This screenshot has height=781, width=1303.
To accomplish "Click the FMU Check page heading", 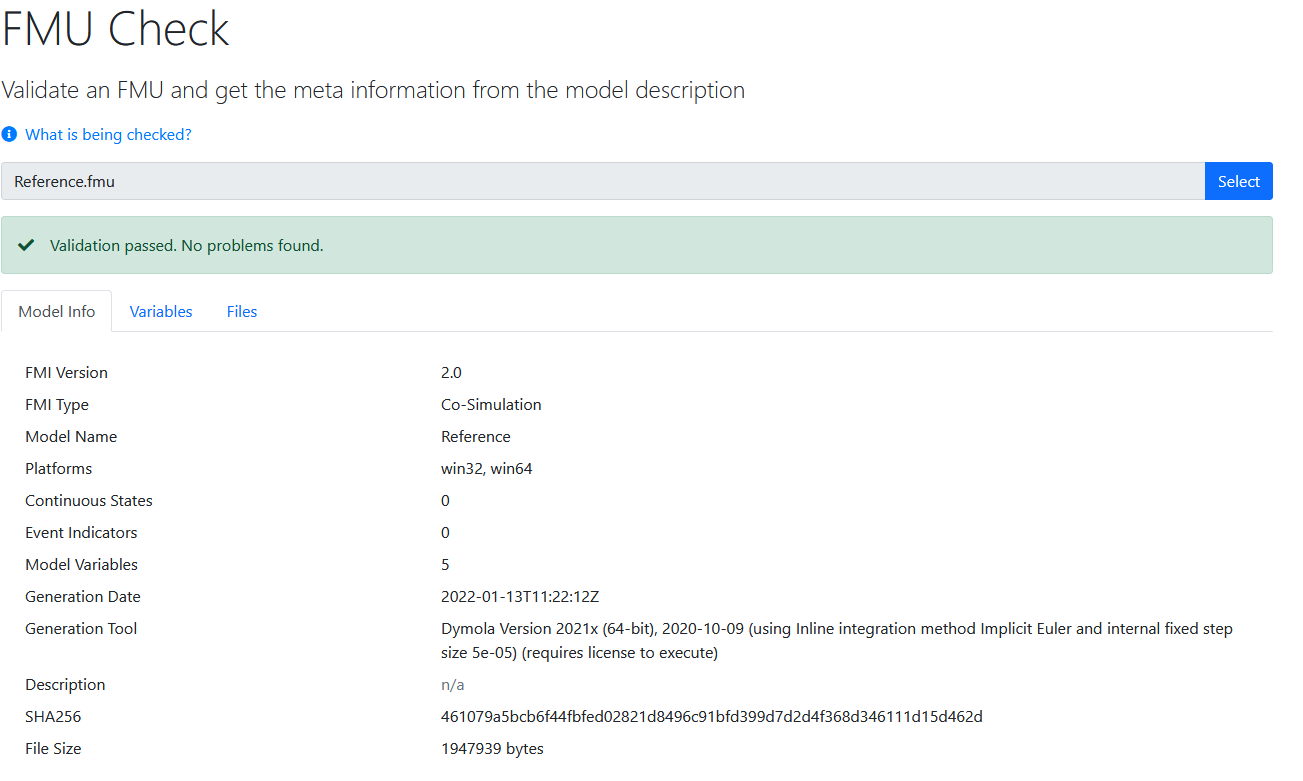I will point(115,29).
